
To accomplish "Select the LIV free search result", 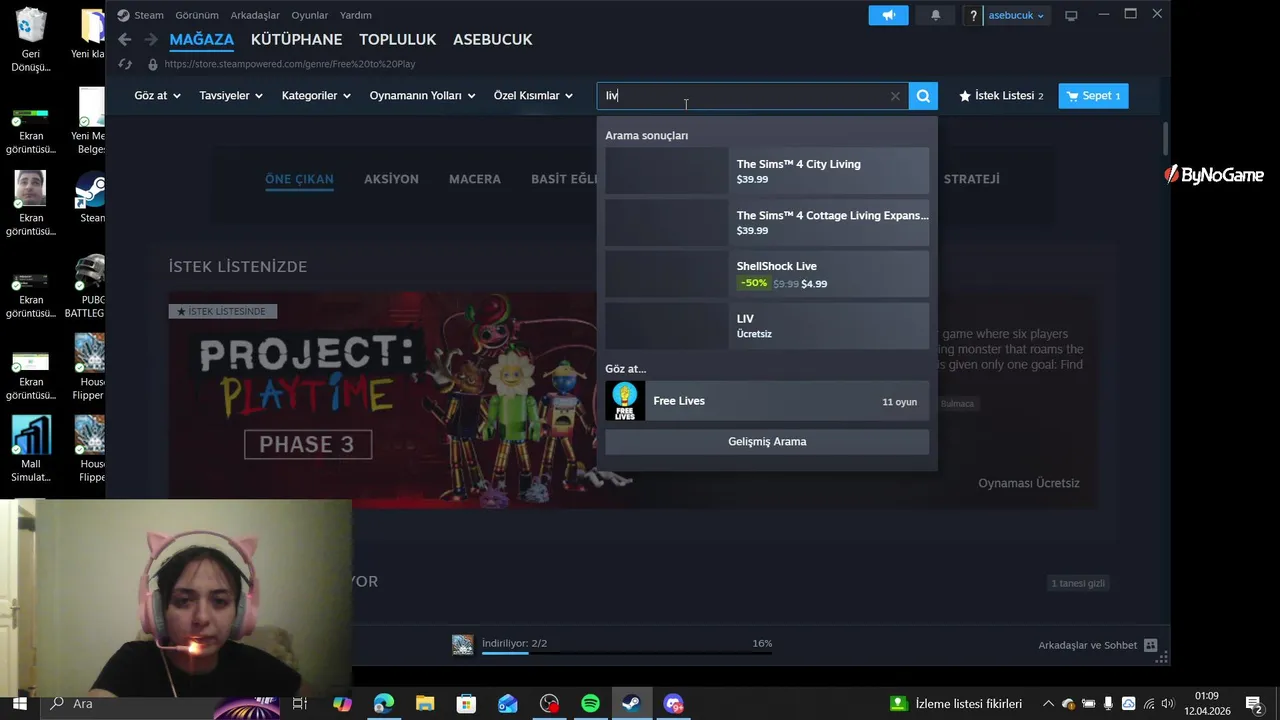I will pyautogui.click(x=767, y=326).
